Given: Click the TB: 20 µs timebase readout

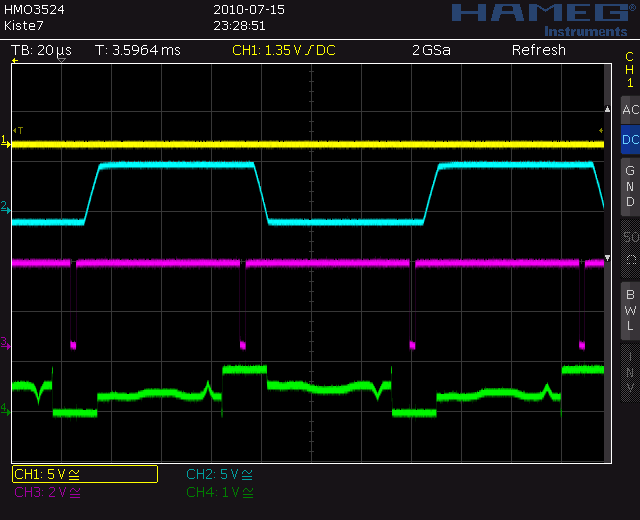Looking at the screenshot, I should click(x=41, y=50).
